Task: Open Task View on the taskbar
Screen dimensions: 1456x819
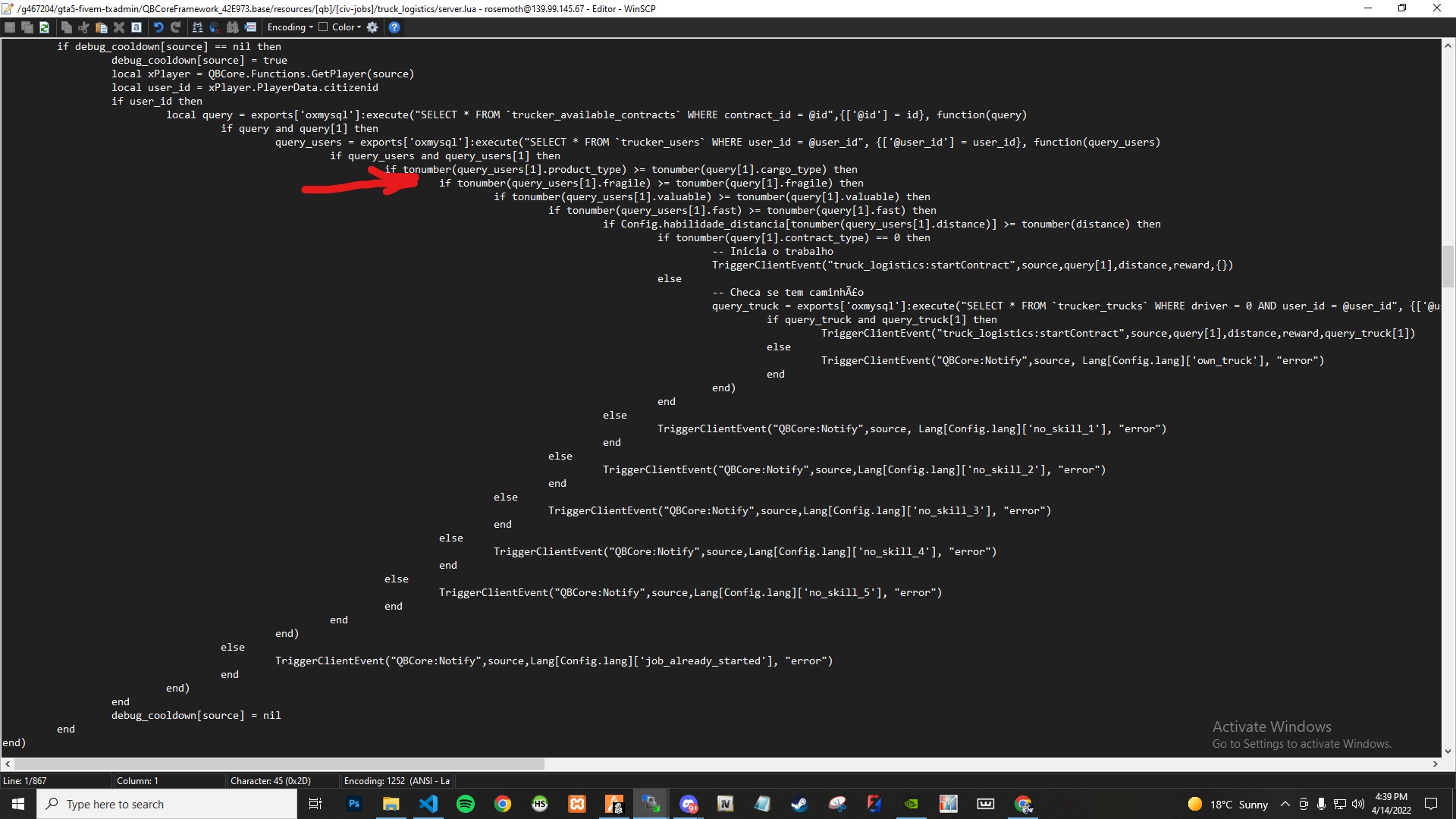Action: [315, 804]
